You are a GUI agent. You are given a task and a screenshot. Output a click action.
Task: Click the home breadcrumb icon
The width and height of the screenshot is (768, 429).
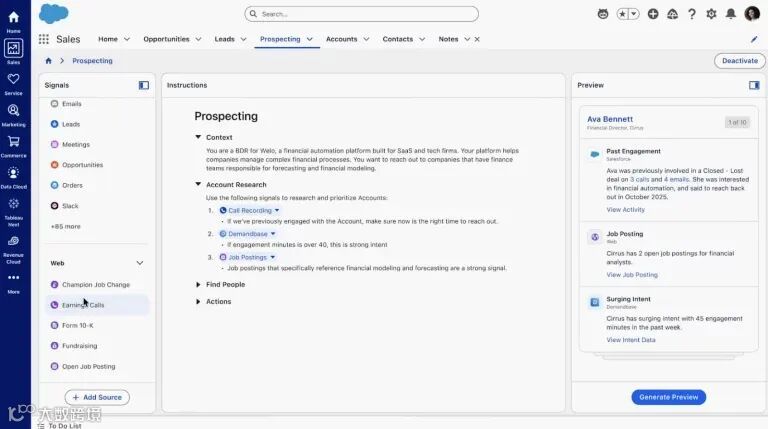tap(48, 61)
